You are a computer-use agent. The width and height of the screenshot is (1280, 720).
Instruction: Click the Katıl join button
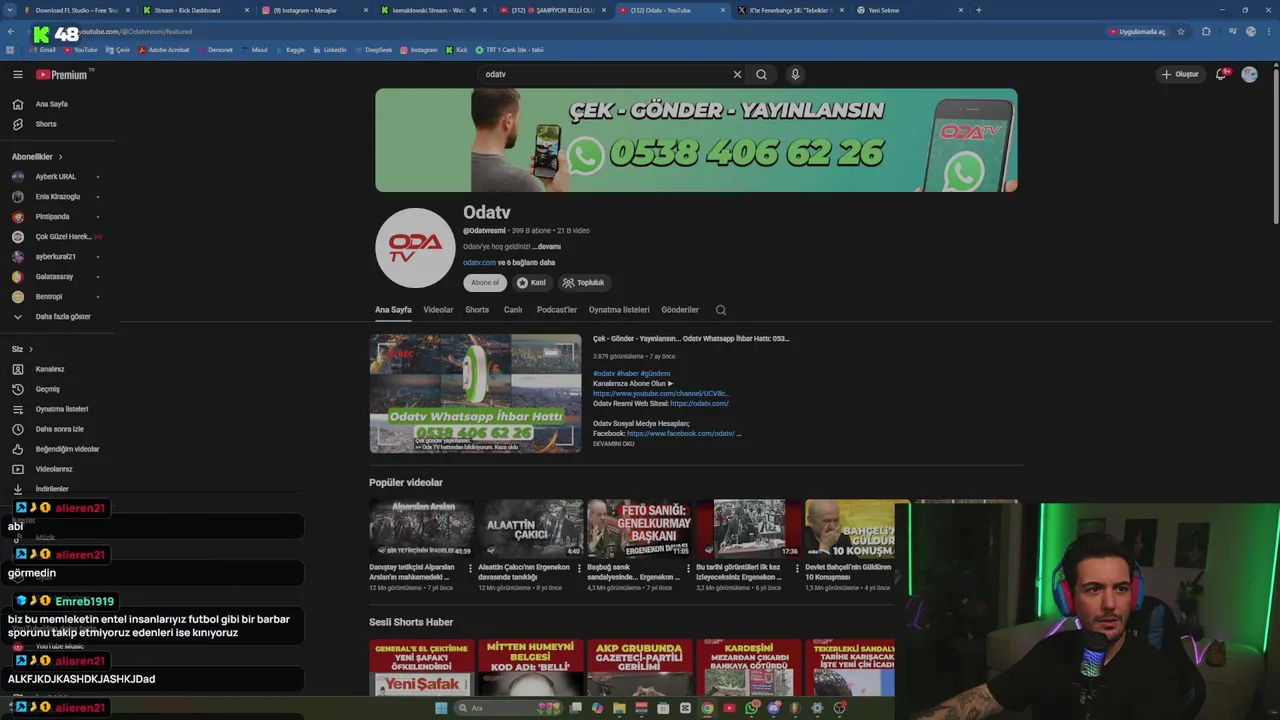pyautogui.click(x=531, y=283)
